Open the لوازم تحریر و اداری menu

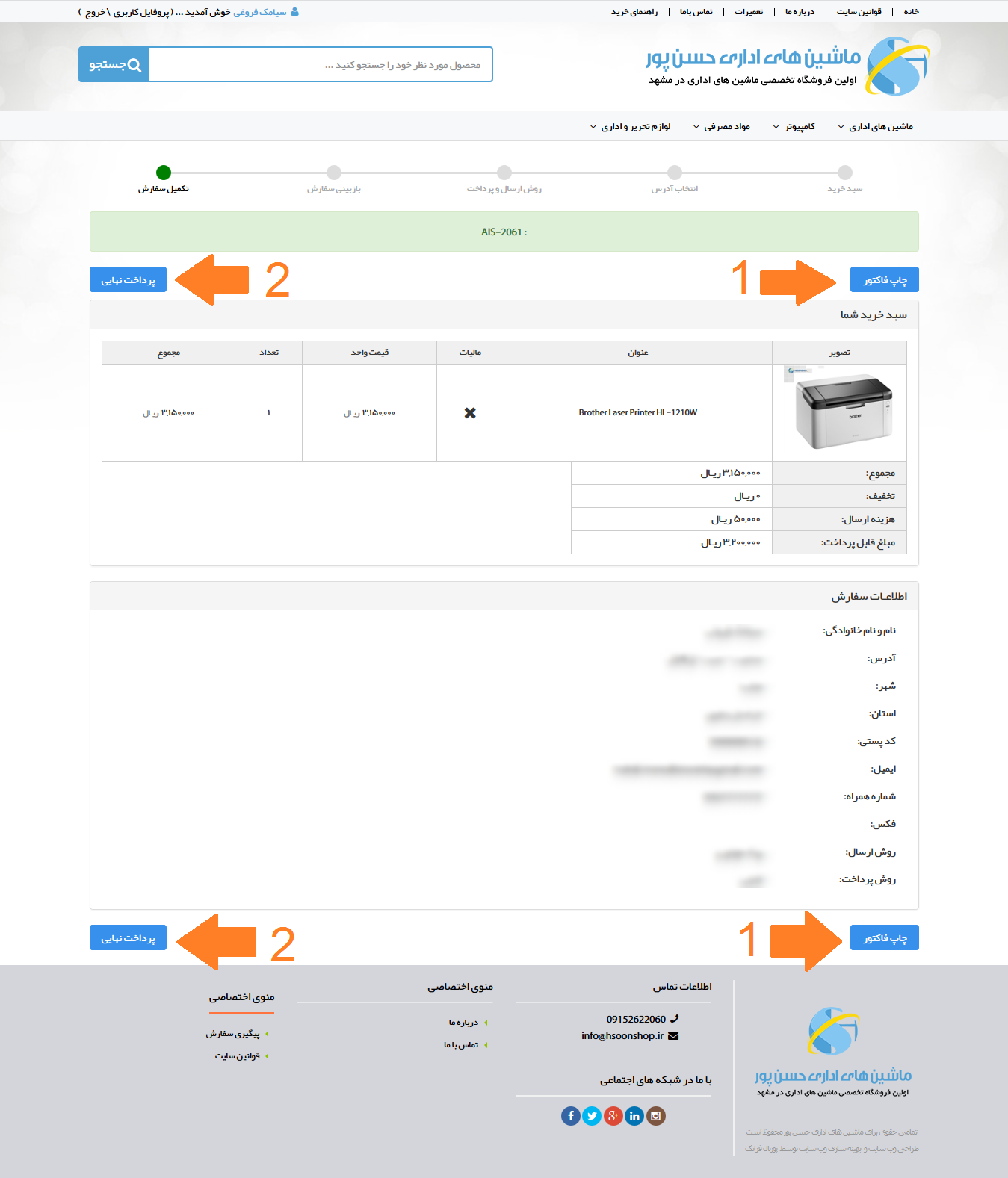tap(631, 127)
